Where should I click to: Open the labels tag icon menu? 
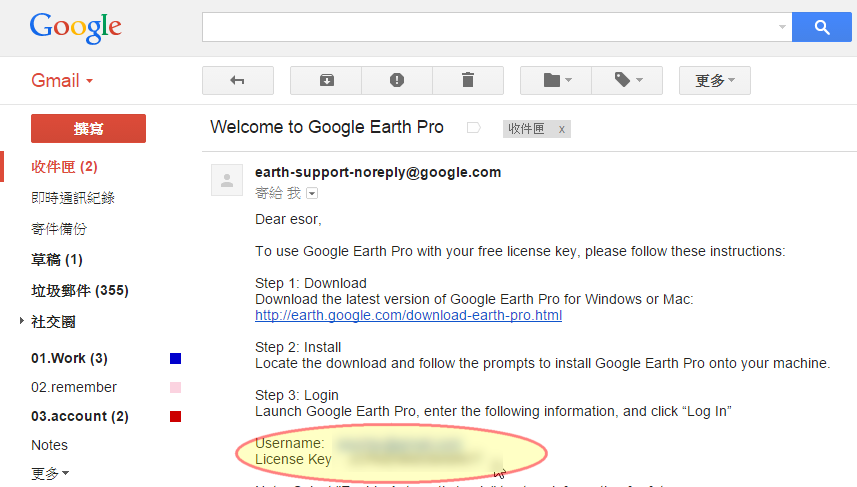click(x=627, y=80)
